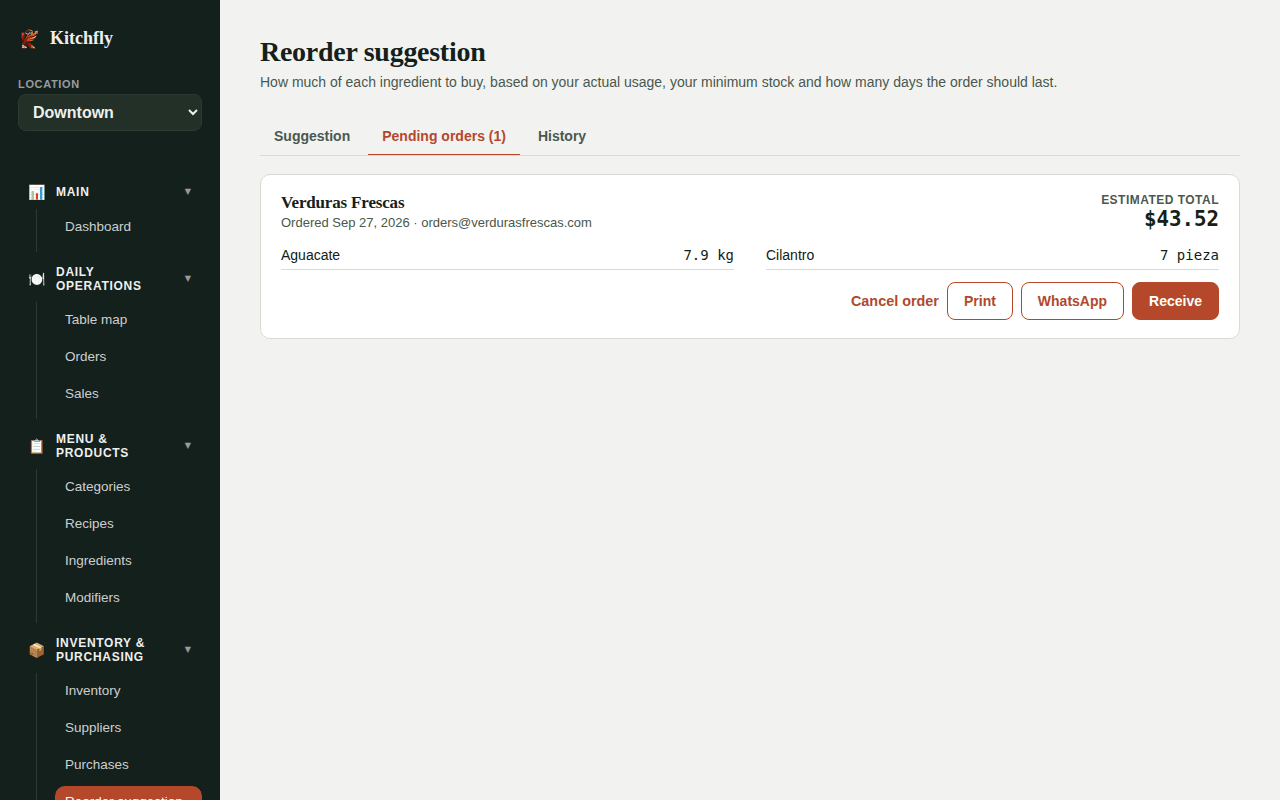Click the 7.9 kg quantity
Screen dimensions: 1280x800
[708, 255]
